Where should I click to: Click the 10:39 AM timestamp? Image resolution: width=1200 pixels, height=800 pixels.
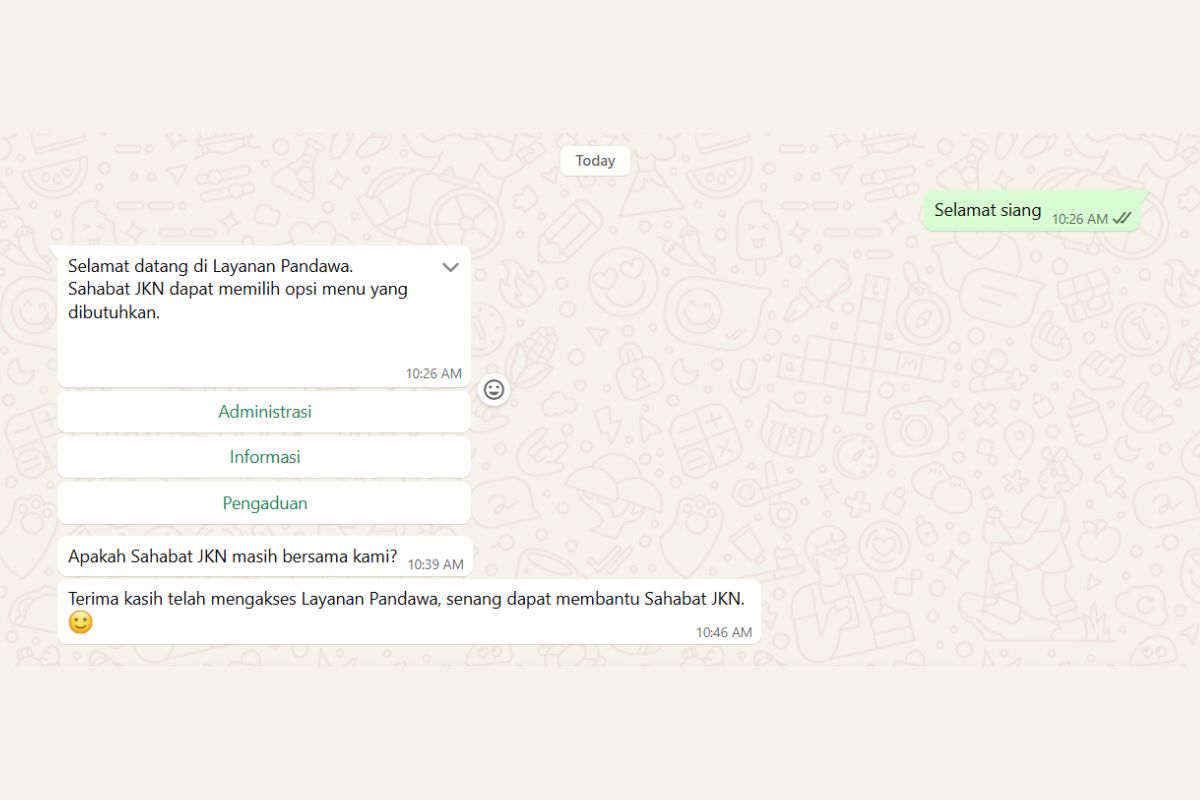coord(435,564)
